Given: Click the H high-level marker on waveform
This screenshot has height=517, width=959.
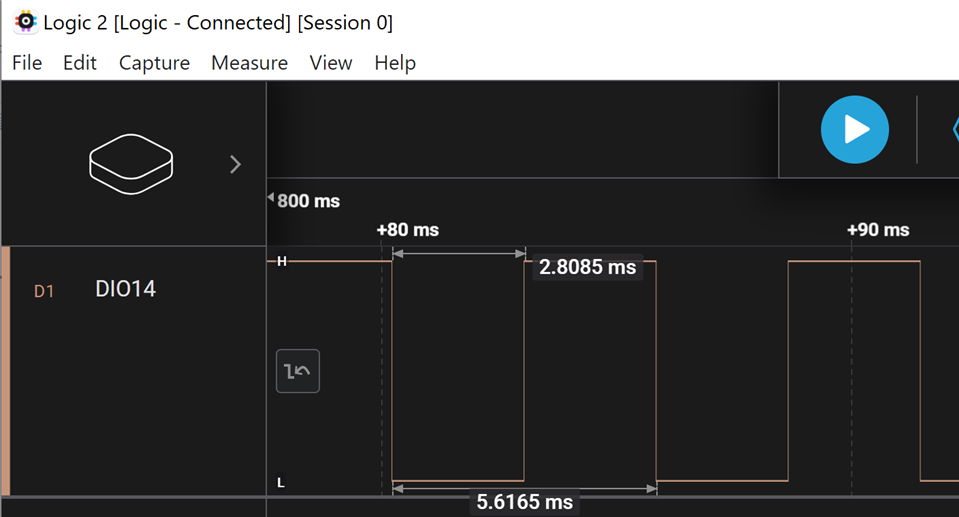Looking at the screenshot, I should point(281,261).
